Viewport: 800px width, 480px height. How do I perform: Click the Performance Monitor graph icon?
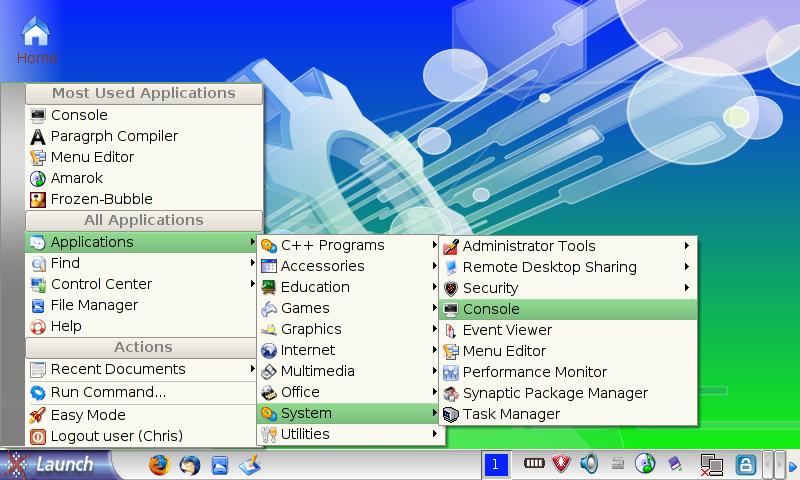click(x=451, y=373)
